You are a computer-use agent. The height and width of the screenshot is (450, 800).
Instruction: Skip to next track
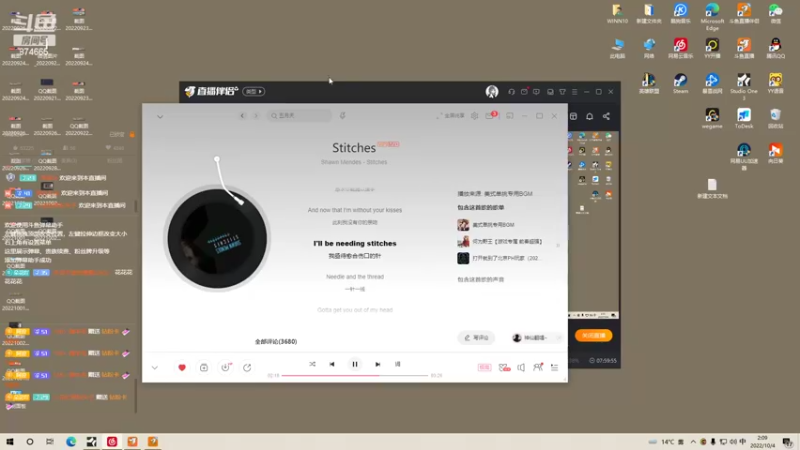[x=378, y=364]
